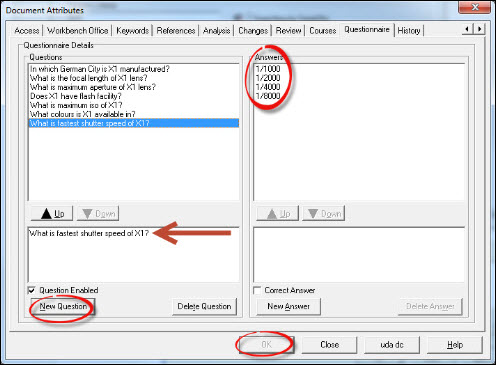The image size is (496, 365).
Task: Click the Delete Question button
Action: tap(204, 306)
